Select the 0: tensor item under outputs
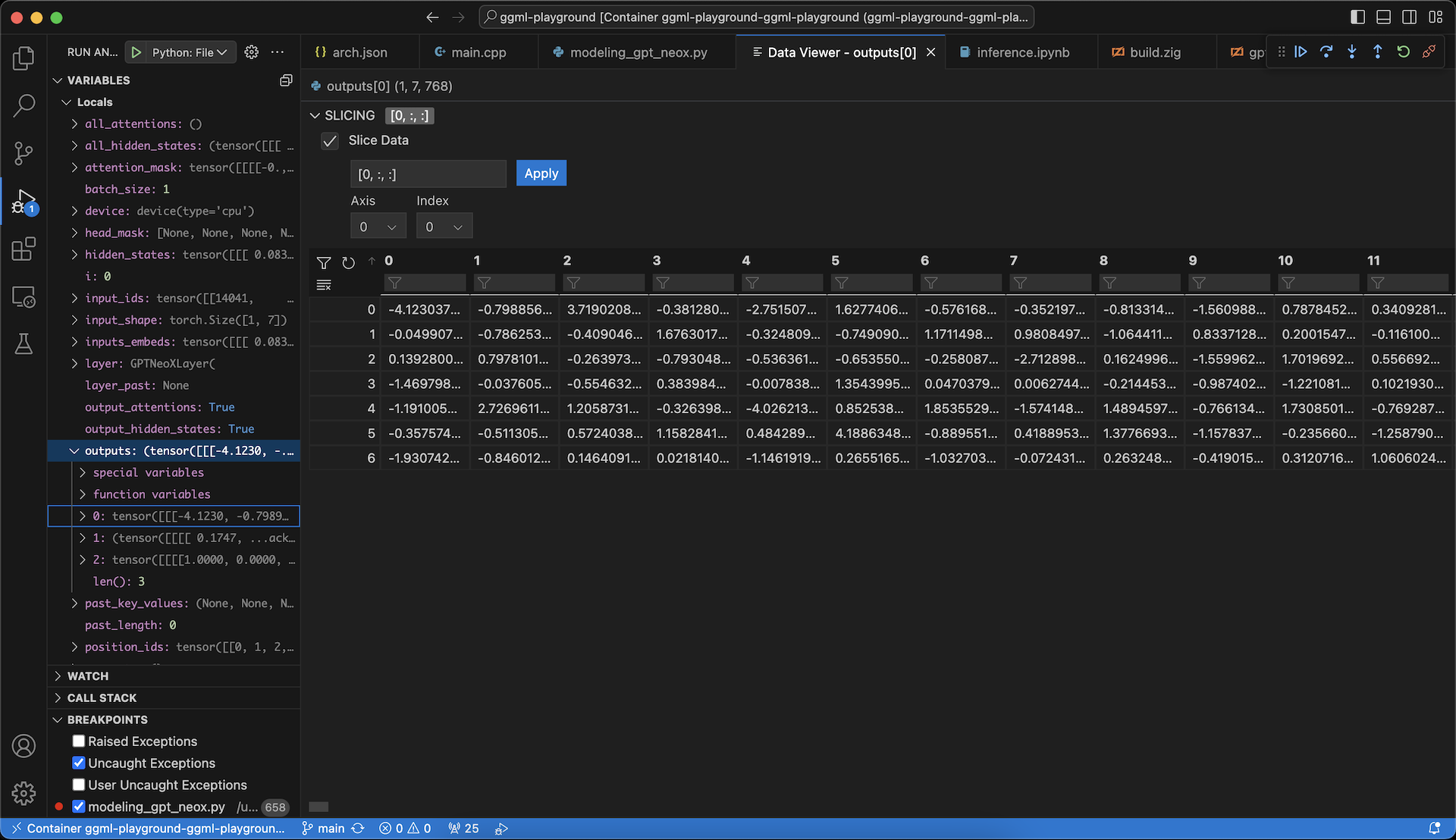1456x840 pixels. (174, 516)
